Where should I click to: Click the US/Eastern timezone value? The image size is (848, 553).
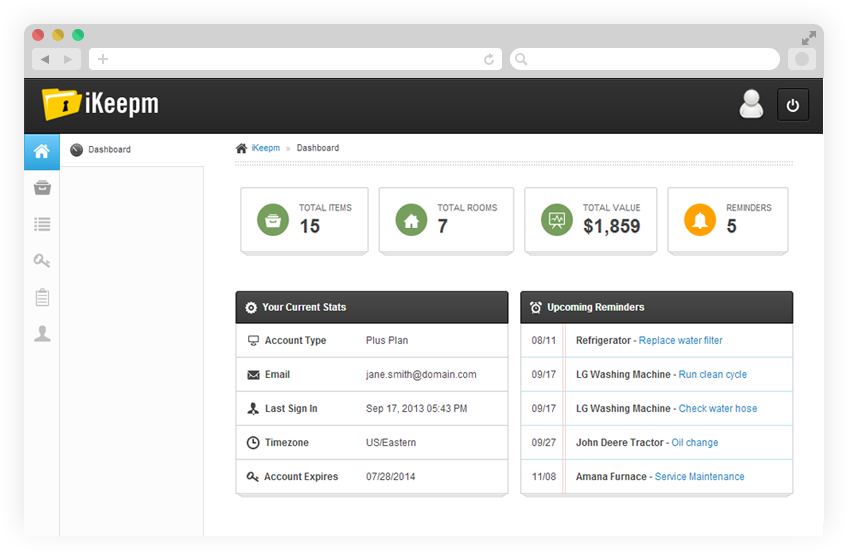pyautogui.click(x=390, y=443)
